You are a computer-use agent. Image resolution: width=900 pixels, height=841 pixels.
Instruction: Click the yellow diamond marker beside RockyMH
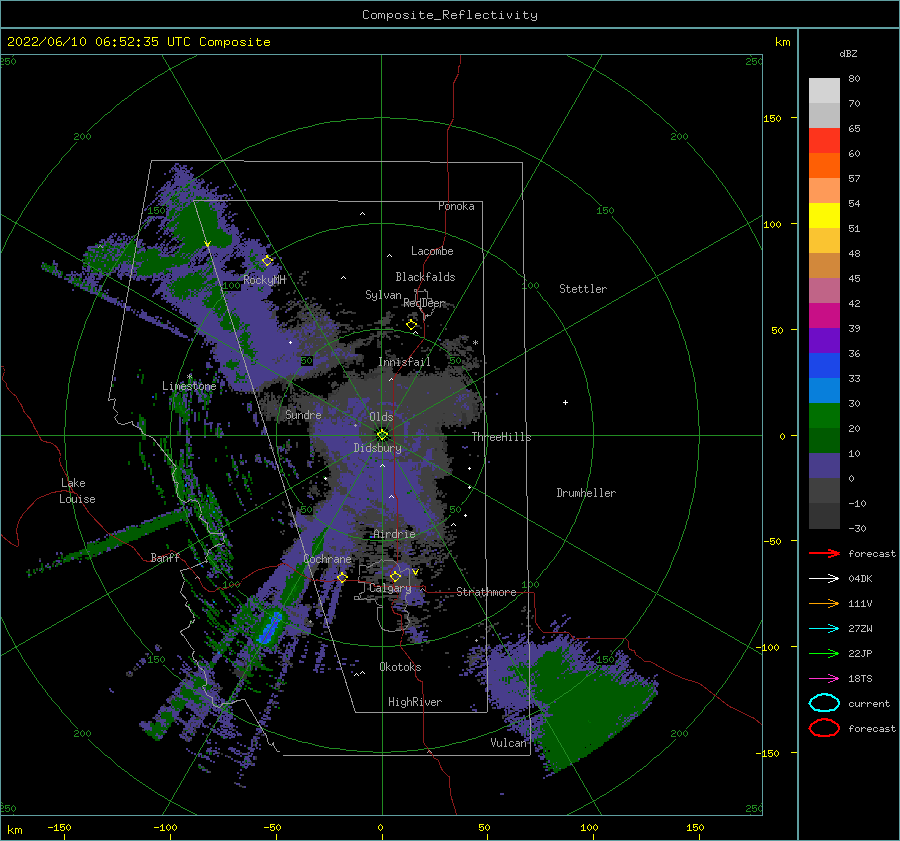tap(267, 261)
